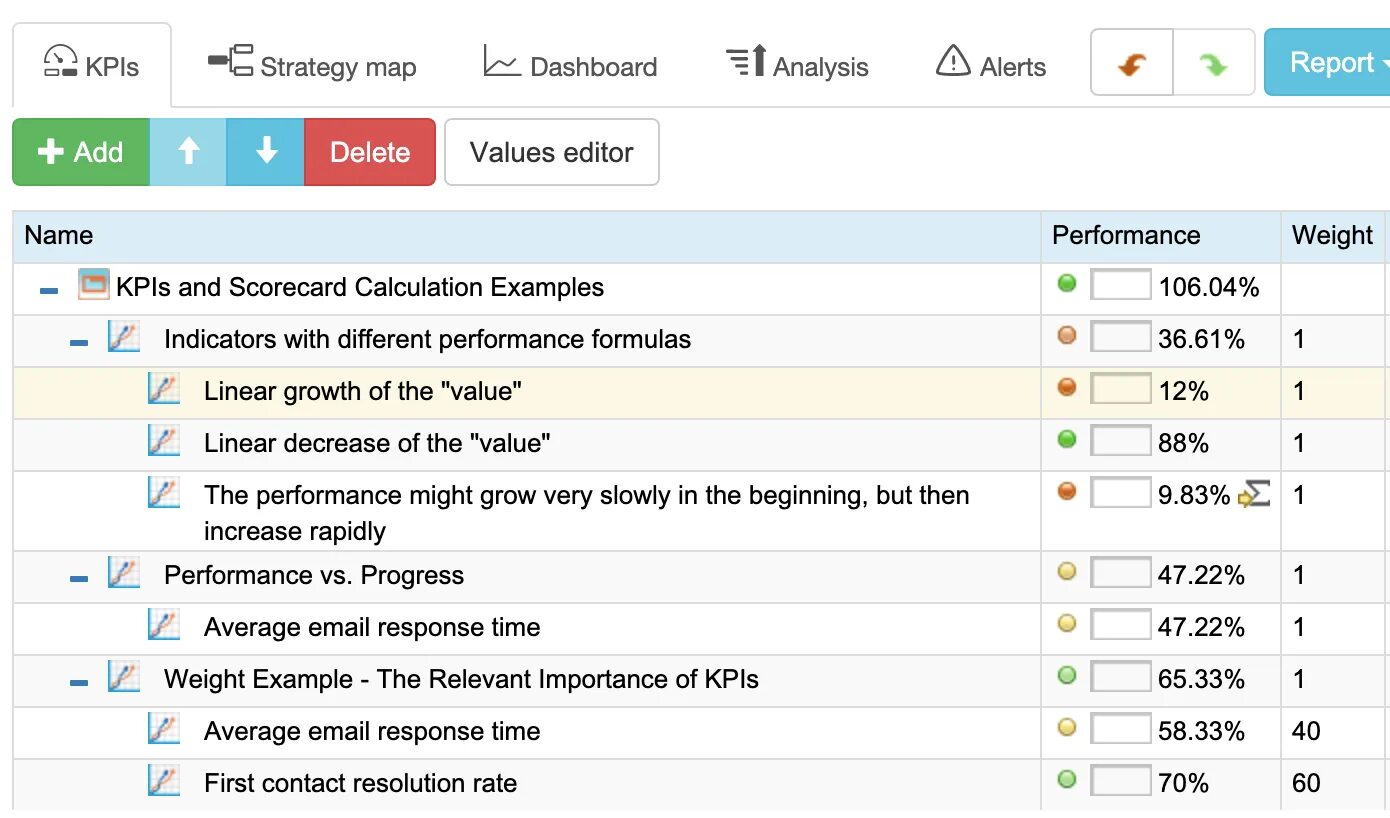
Task: Select the Linear growth of the "value" row
Action: coord(699,392)
